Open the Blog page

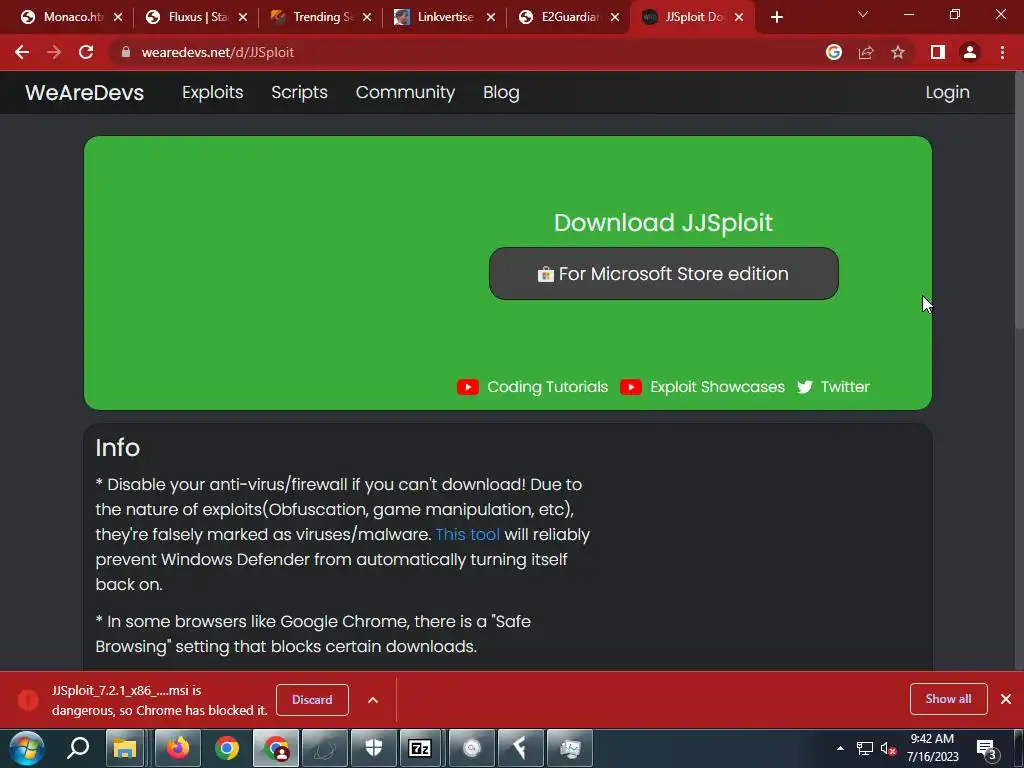501,92
